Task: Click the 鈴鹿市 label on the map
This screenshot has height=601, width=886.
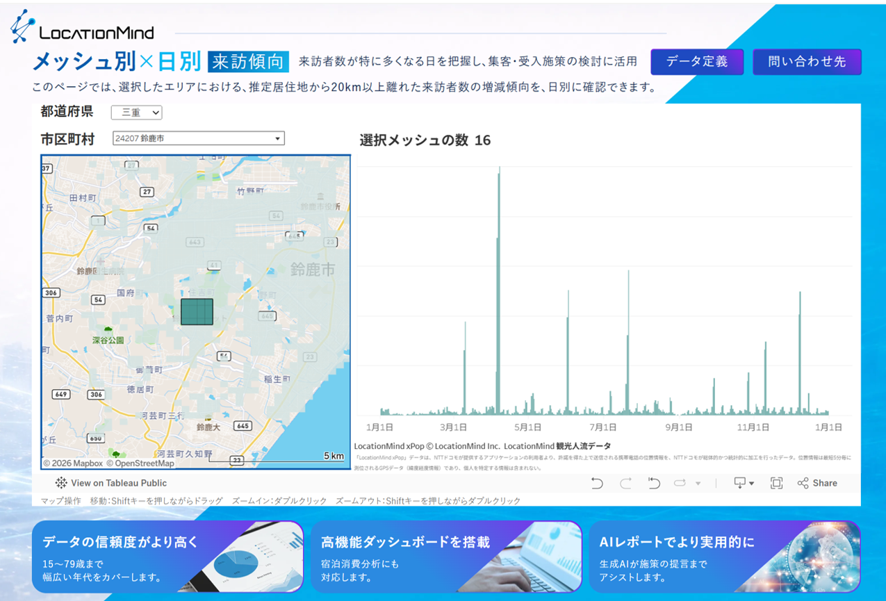Action: (312, 269)
